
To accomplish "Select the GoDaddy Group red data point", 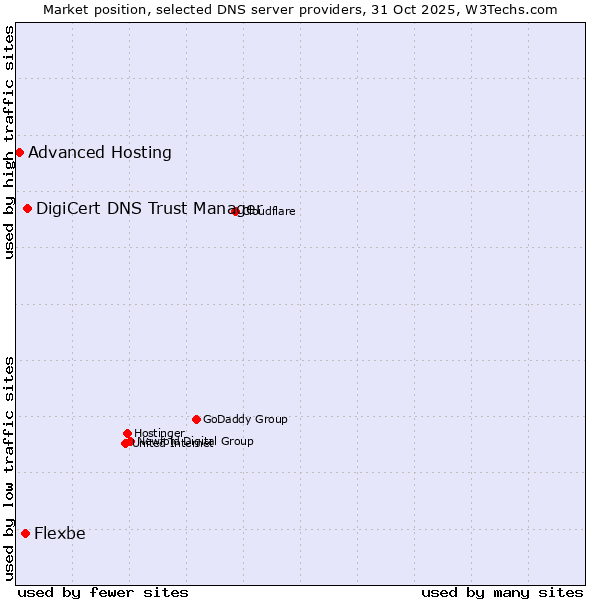I will click(x=196, y=419).
